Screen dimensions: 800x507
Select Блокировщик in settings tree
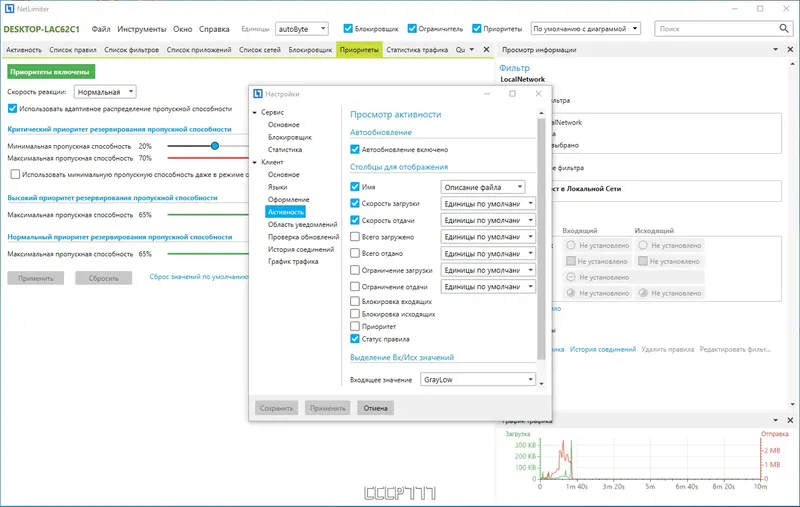coord(290,137)
